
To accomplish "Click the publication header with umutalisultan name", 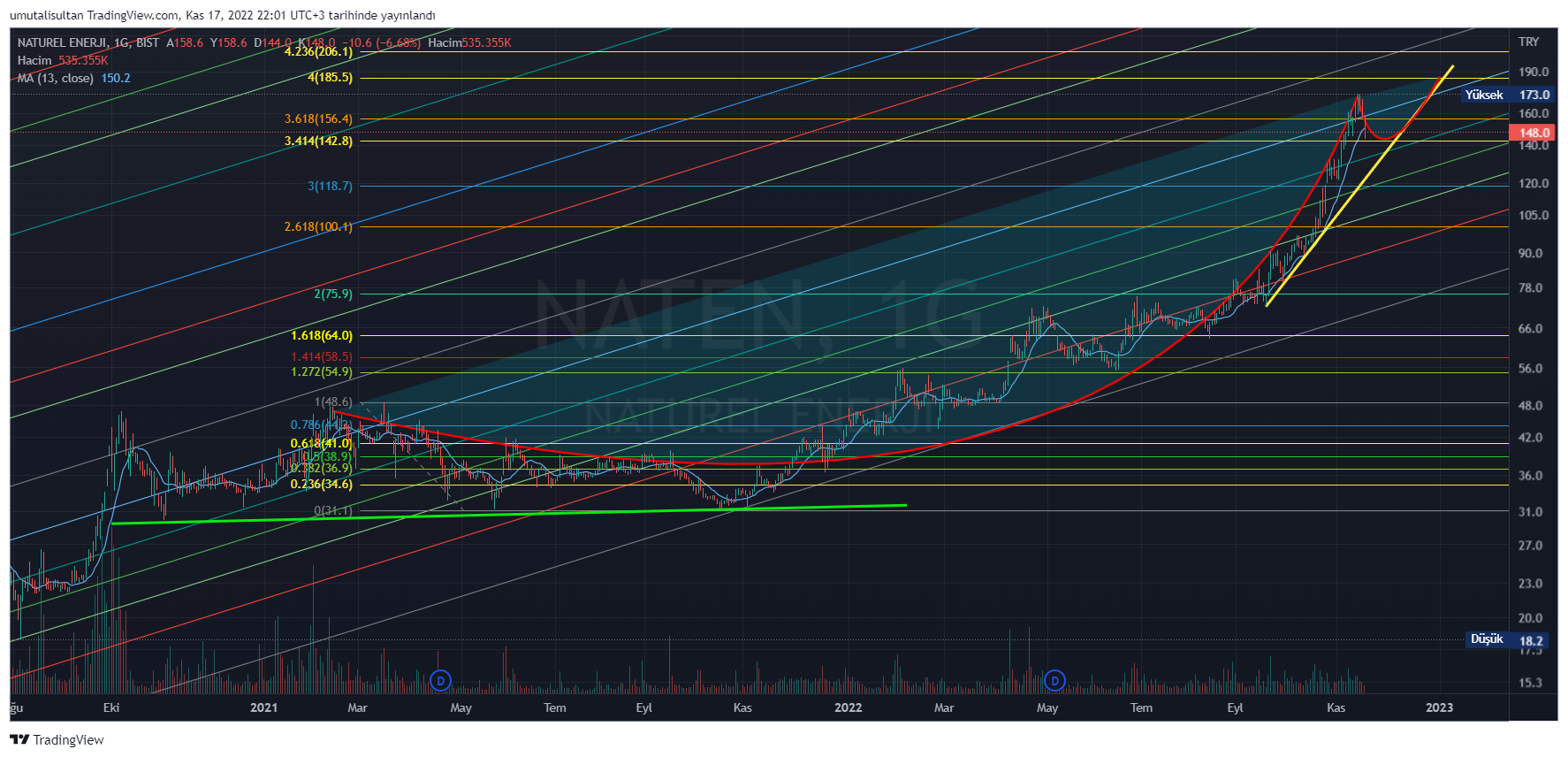I will click(x=223, y=15).
